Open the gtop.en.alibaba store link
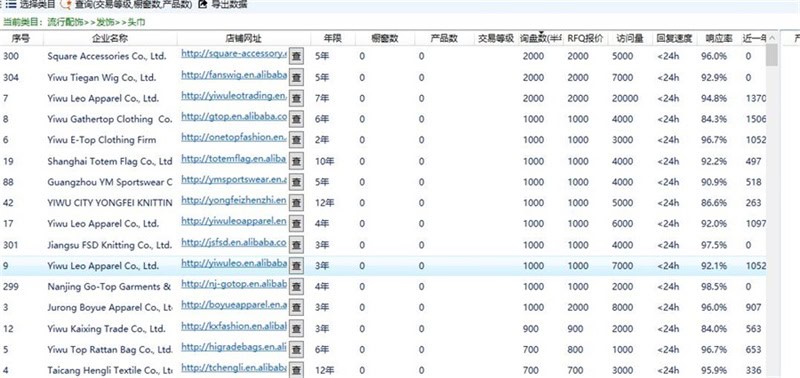 click(x=234, y=116)
